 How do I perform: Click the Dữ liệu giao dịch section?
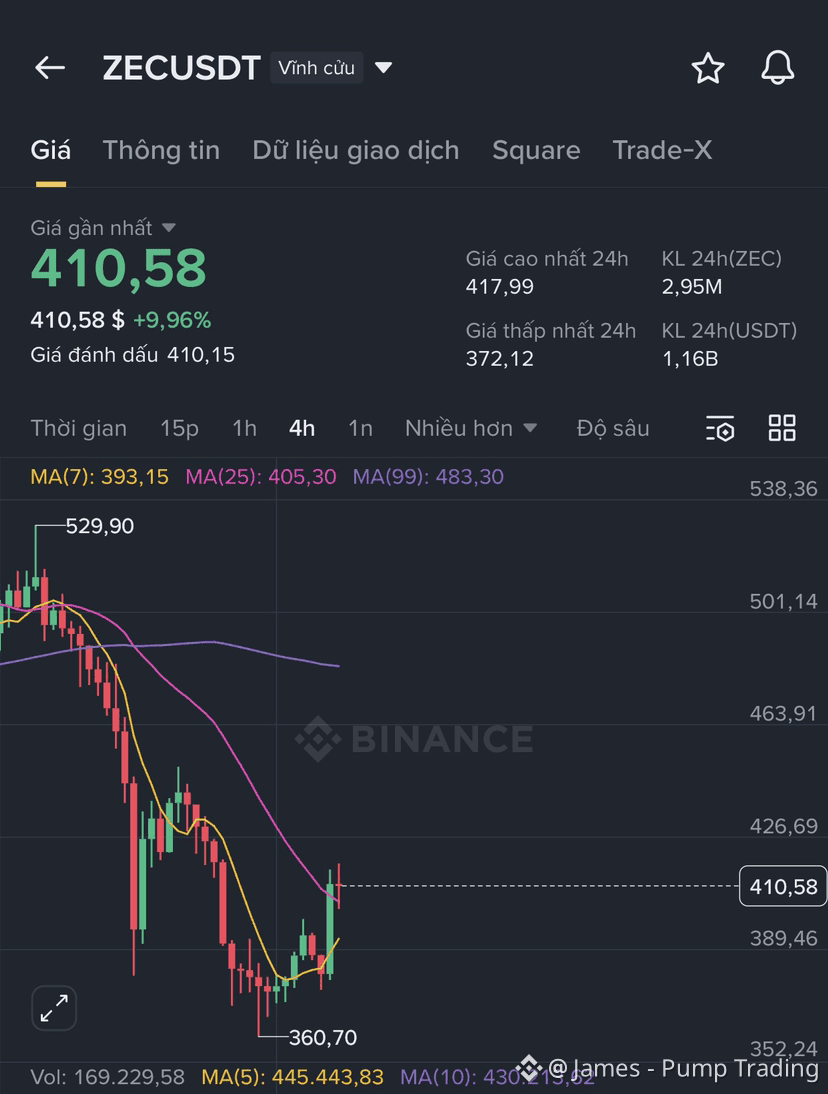[x=355, y=150]
